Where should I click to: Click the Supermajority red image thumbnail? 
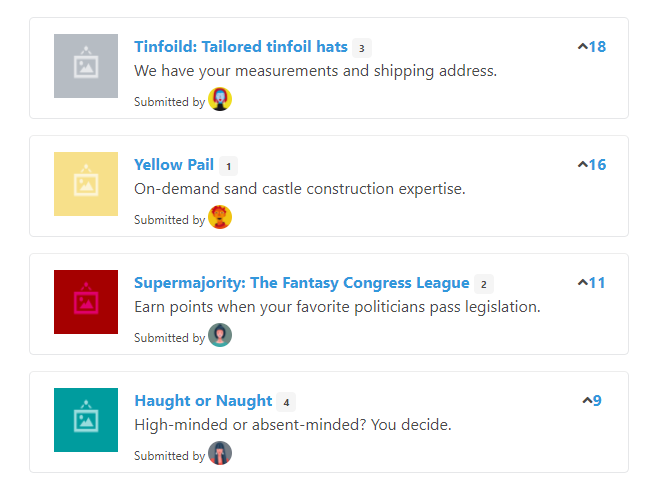coord(86,302)
